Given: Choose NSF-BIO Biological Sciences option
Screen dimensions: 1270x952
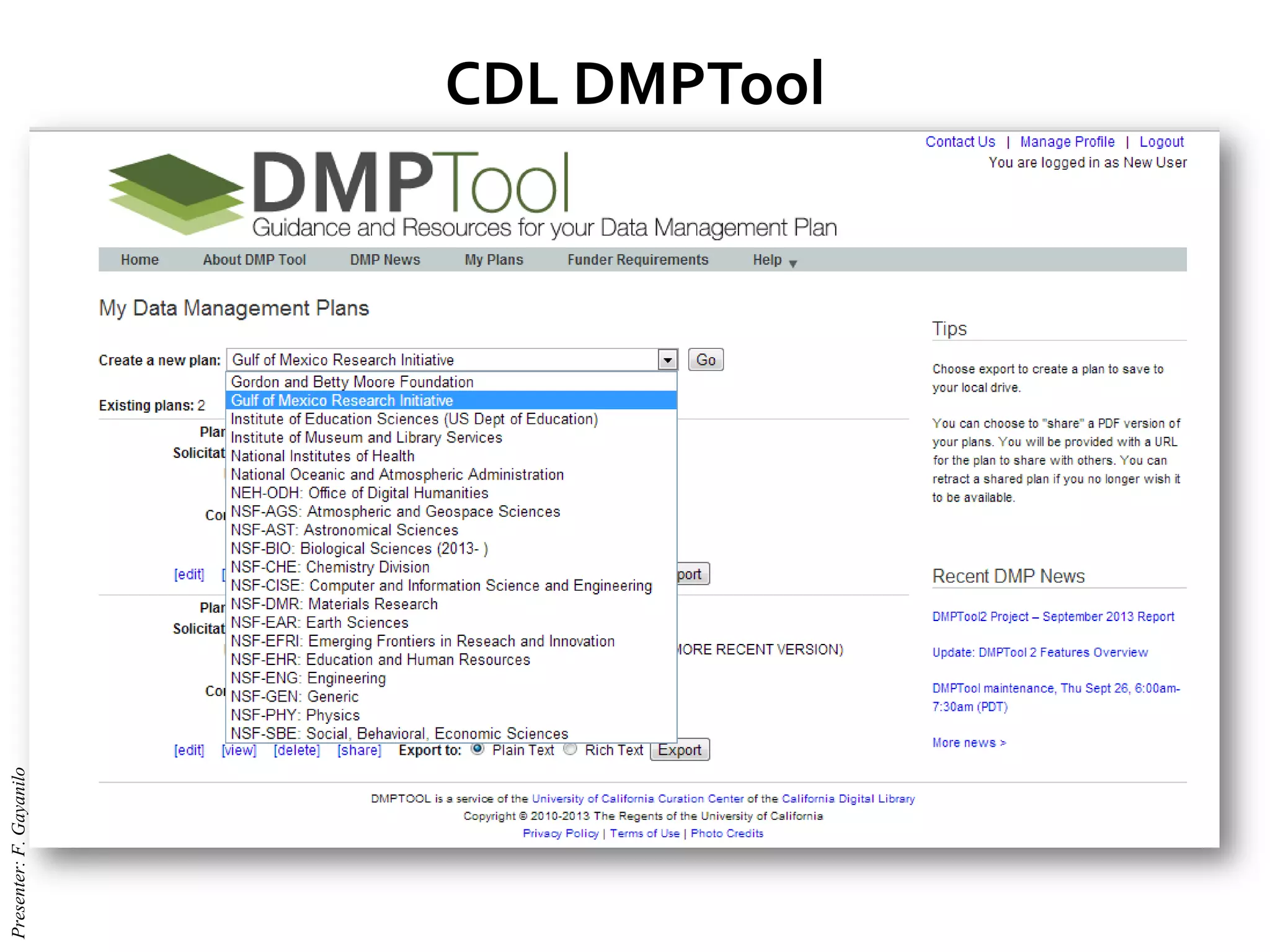Looking at the screenshot, I should click(x=451, y=549).
